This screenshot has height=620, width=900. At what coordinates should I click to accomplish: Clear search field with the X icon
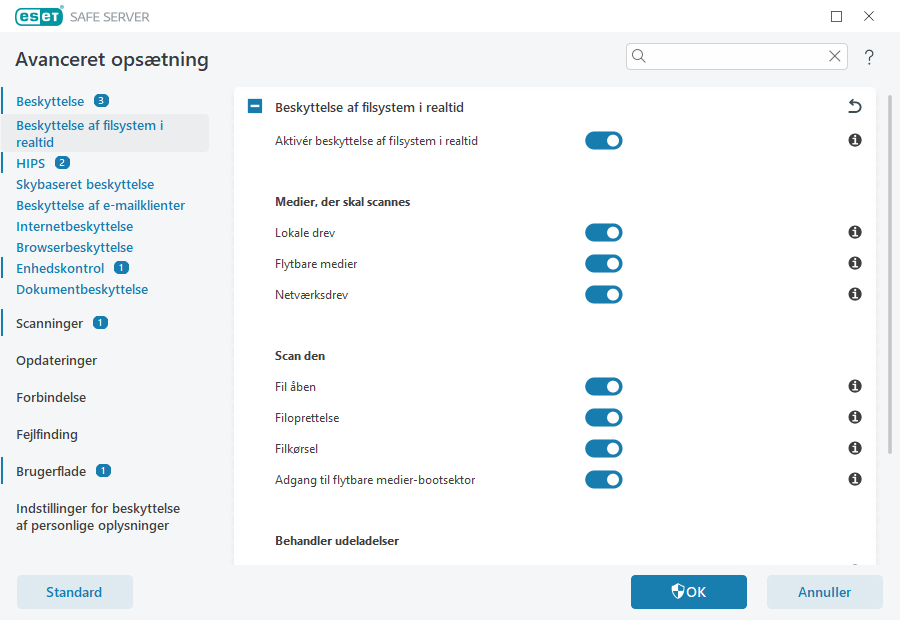pyautogui.click(x=834, y=57)
